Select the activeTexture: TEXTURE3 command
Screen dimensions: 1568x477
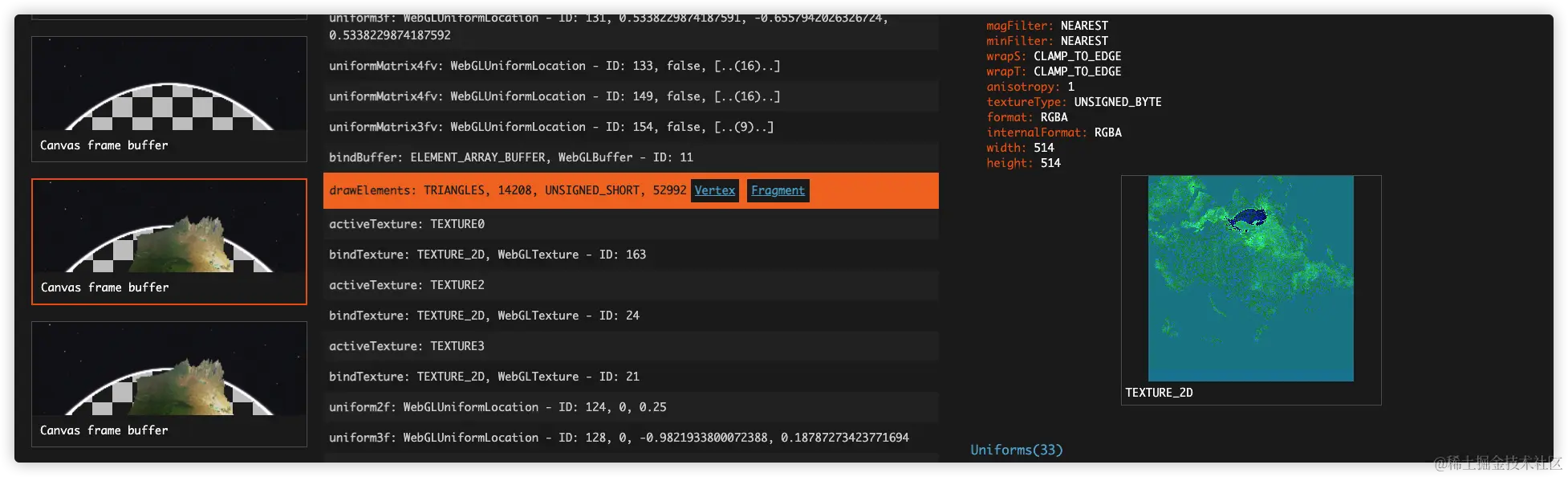click(631, 346)
